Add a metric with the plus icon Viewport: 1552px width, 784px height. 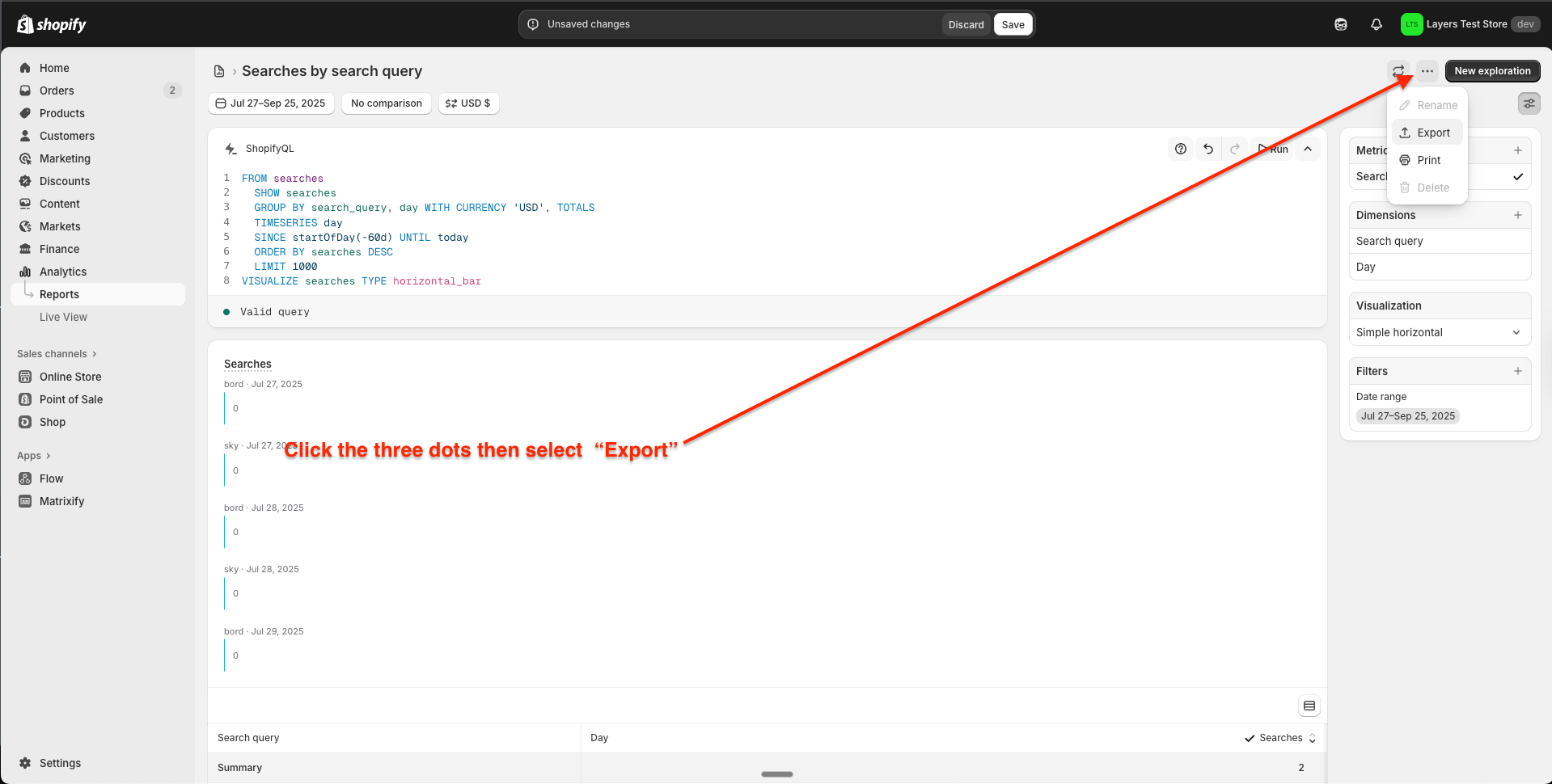pyautogui.click(x=1517, y=150)
